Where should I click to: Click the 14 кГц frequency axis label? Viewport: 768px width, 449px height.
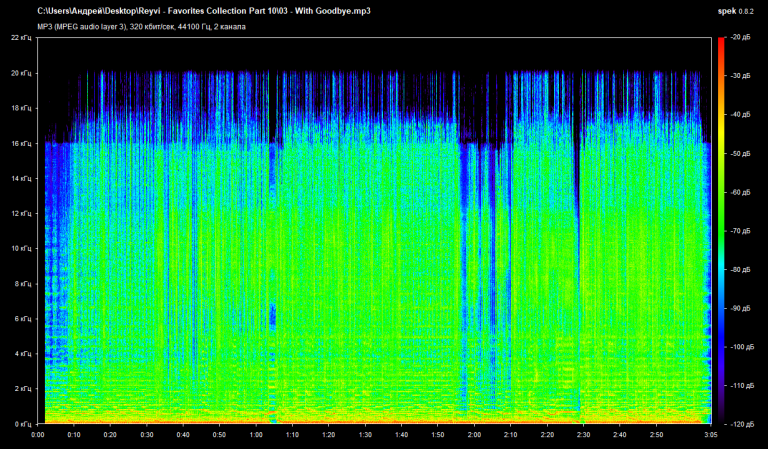click(x=22, y=178)
